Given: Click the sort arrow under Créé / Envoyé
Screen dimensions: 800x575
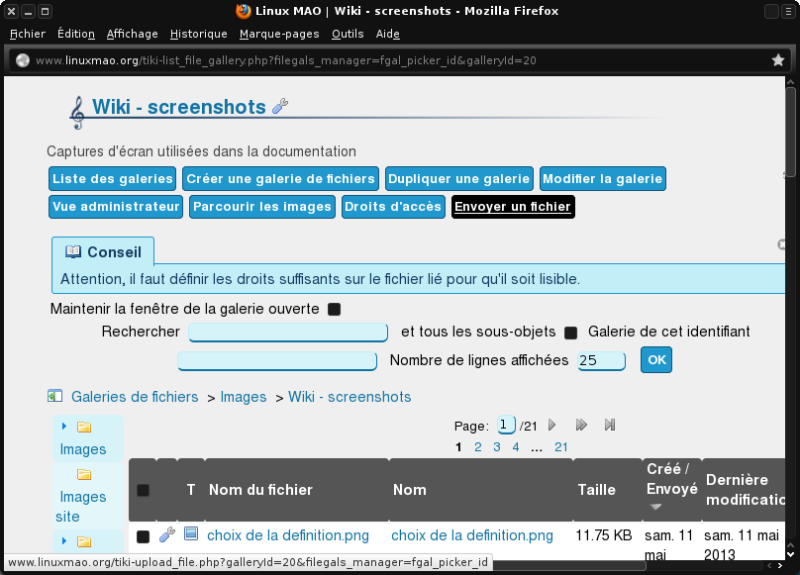Looking at the screenshot, I should tap(656, 507).
